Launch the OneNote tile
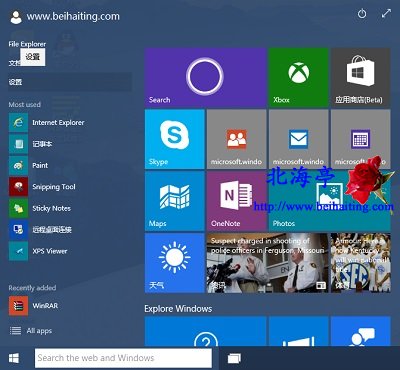Screen dimensions: 400x370 236,201
